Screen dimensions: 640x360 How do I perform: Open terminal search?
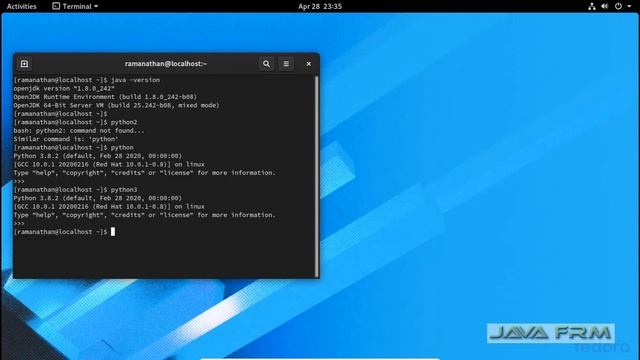(x=267, y=64)
